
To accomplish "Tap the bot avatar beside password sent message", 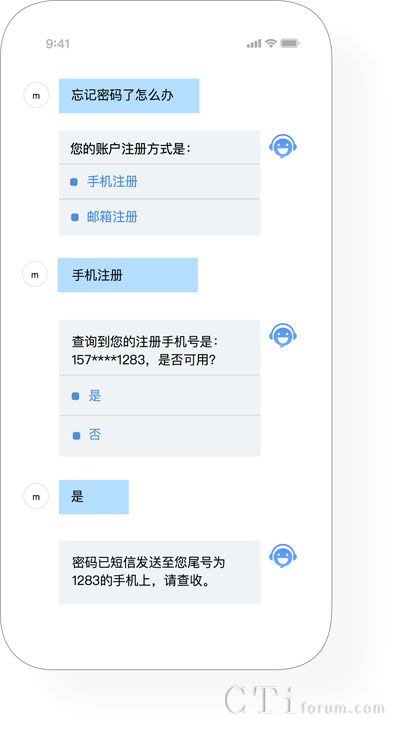I will coord(283,556).
